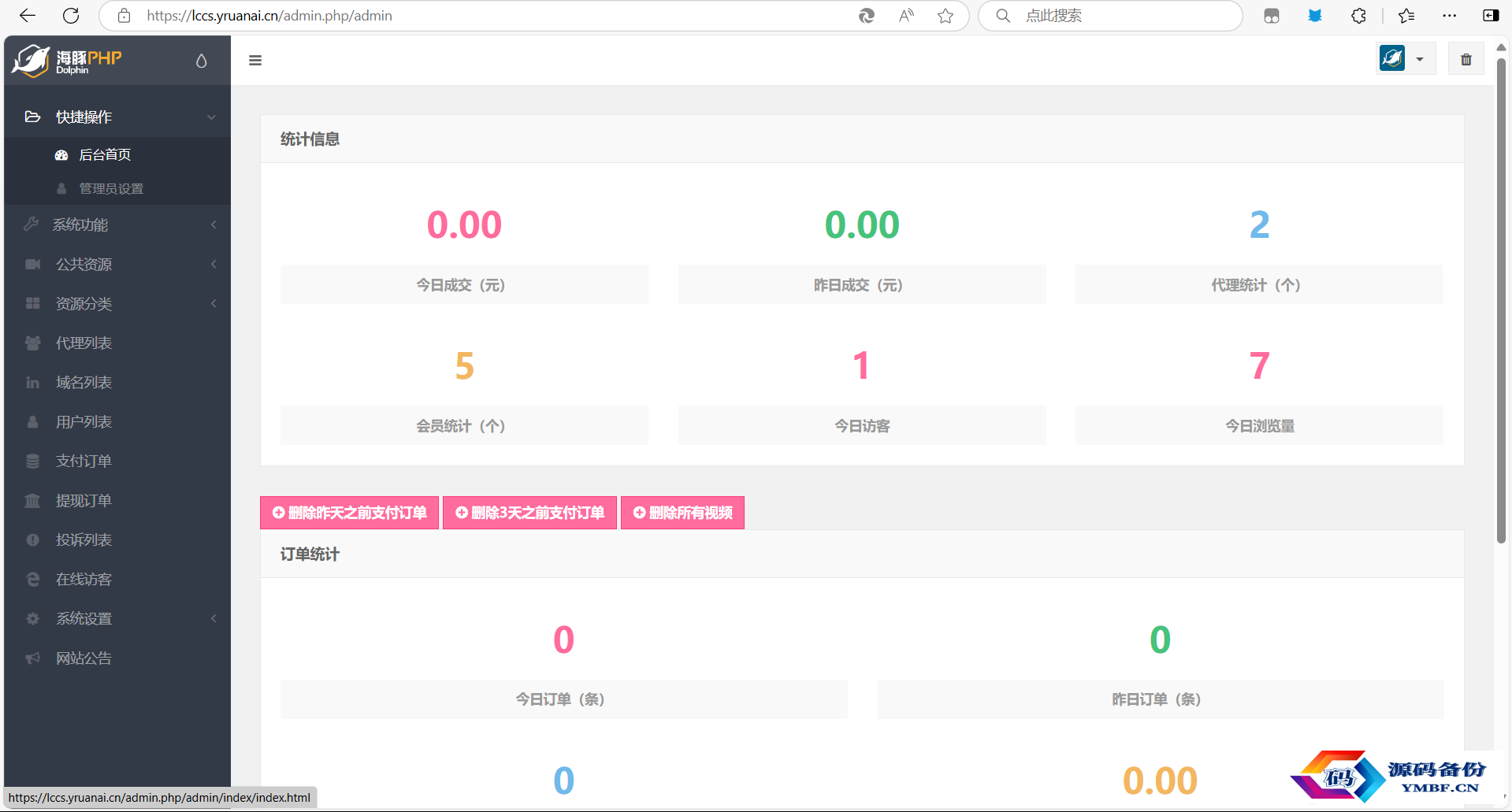The width and height of the screenshot is (1512, 812).
Task: Click the DolphinPHP logo
Action: pos(68,61)
